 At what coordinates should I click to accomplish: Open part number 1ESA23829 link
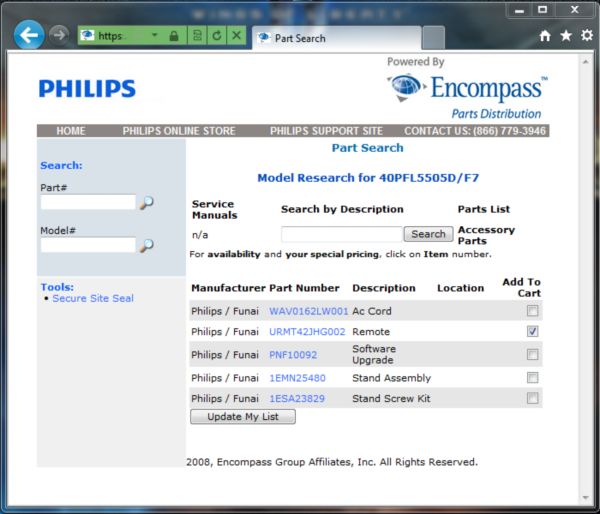click(x=297, y=398)
